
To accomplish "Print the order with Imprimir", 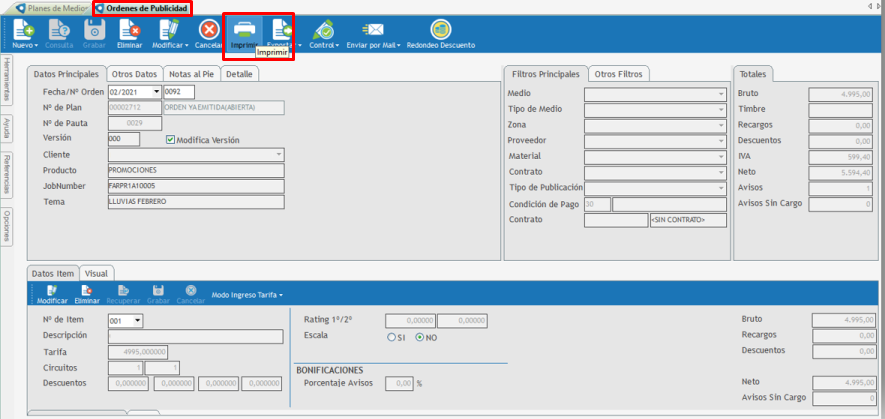I will pyautogui.click(x=243, y=31).
